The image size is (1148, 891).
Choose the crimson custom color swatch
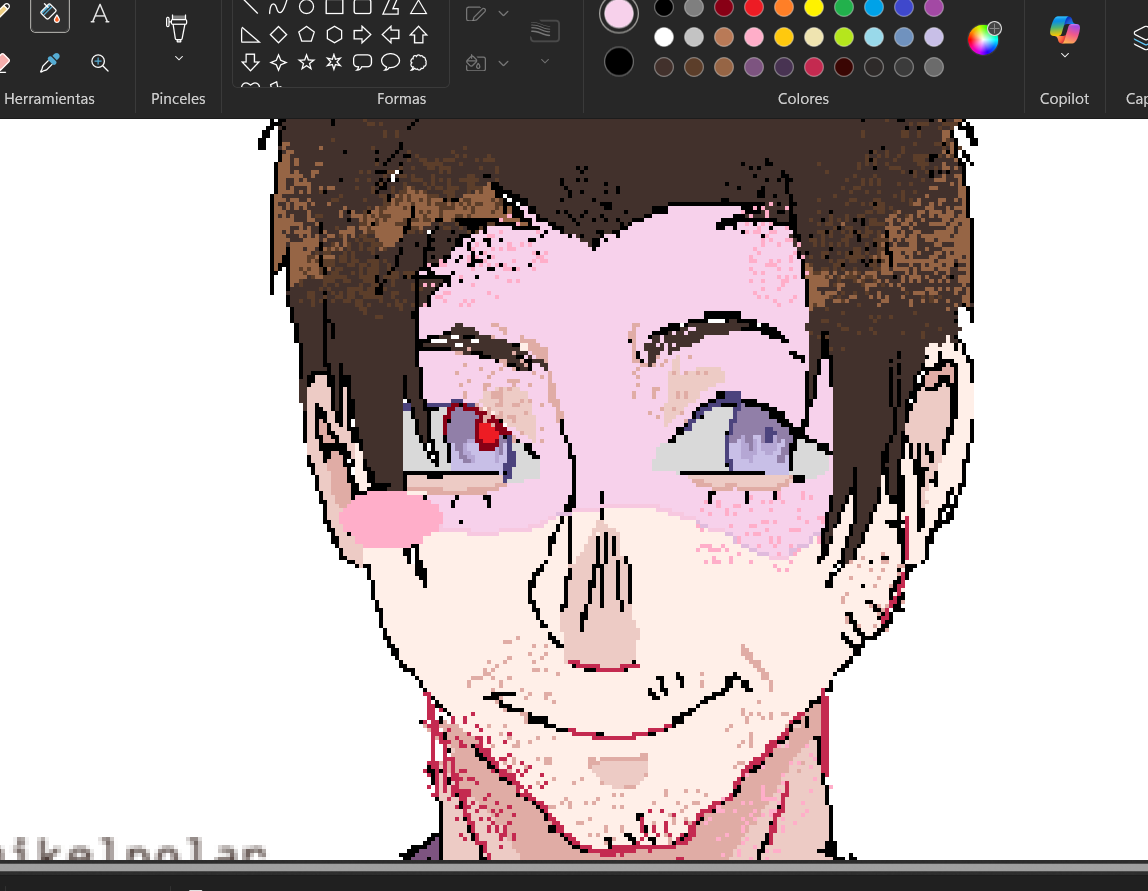[814, 67]
